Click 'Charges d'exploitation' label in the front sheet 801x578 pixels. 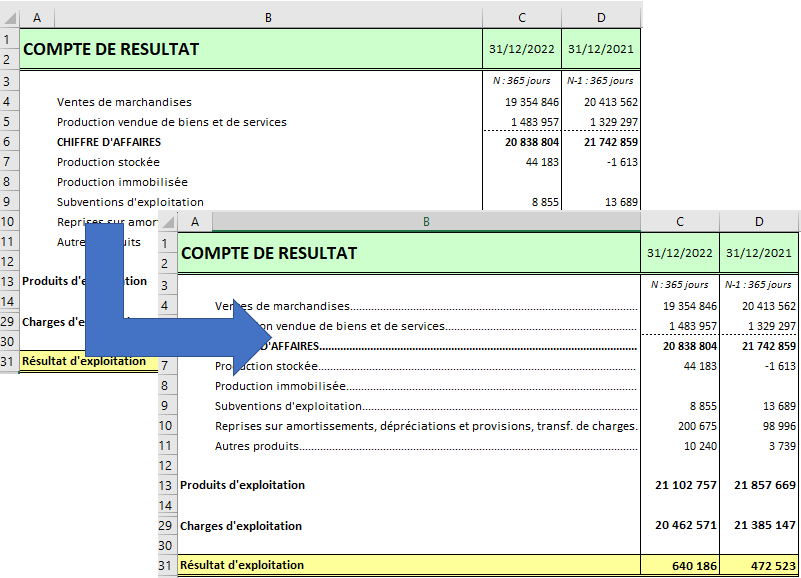pyautogui.click(x=241, y=526)
